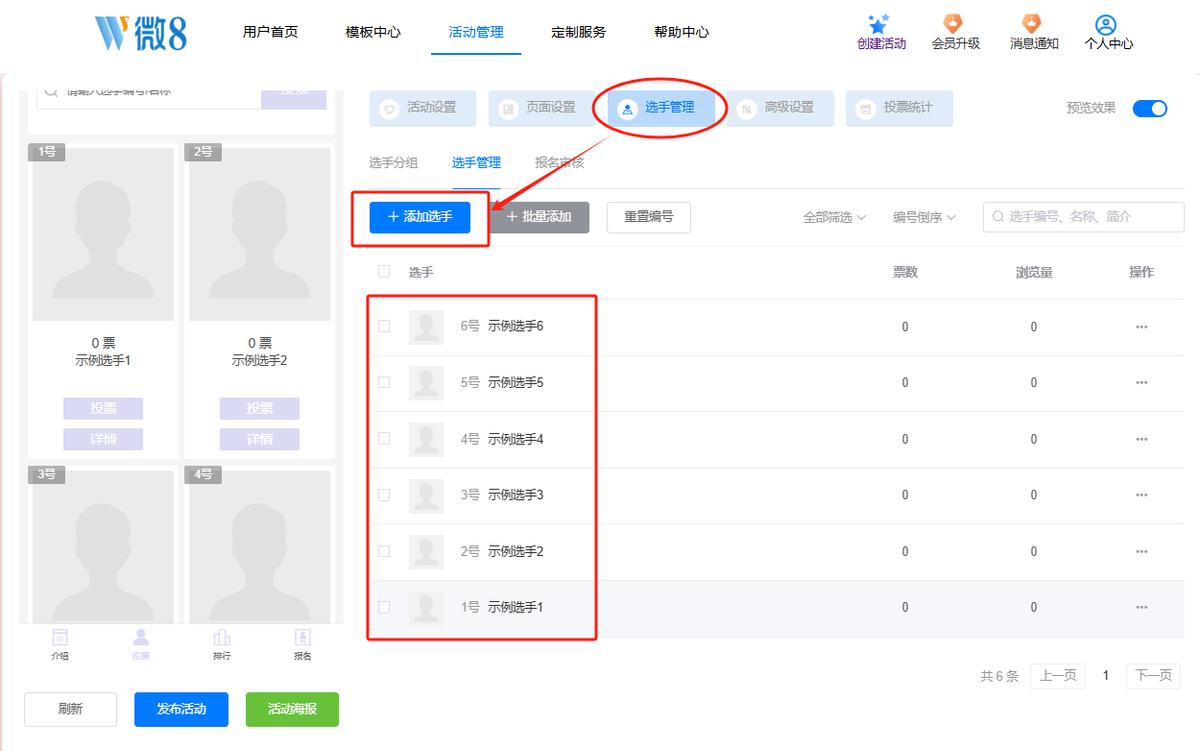Click the 活动海报 button
The width and height of the screenshot is (1200, 751).
point(292,709)
